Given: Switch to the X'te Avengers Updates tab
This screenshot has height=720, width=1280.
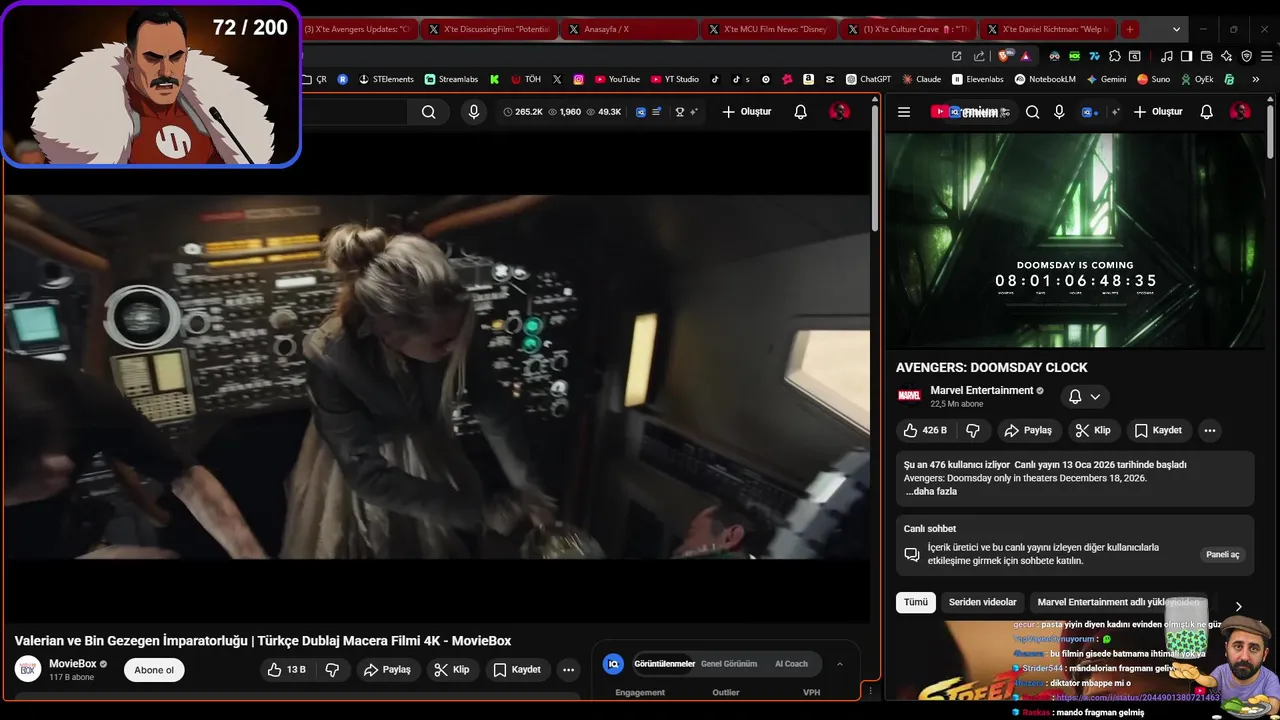Looking at the screenshot, I should pos(356,29).
